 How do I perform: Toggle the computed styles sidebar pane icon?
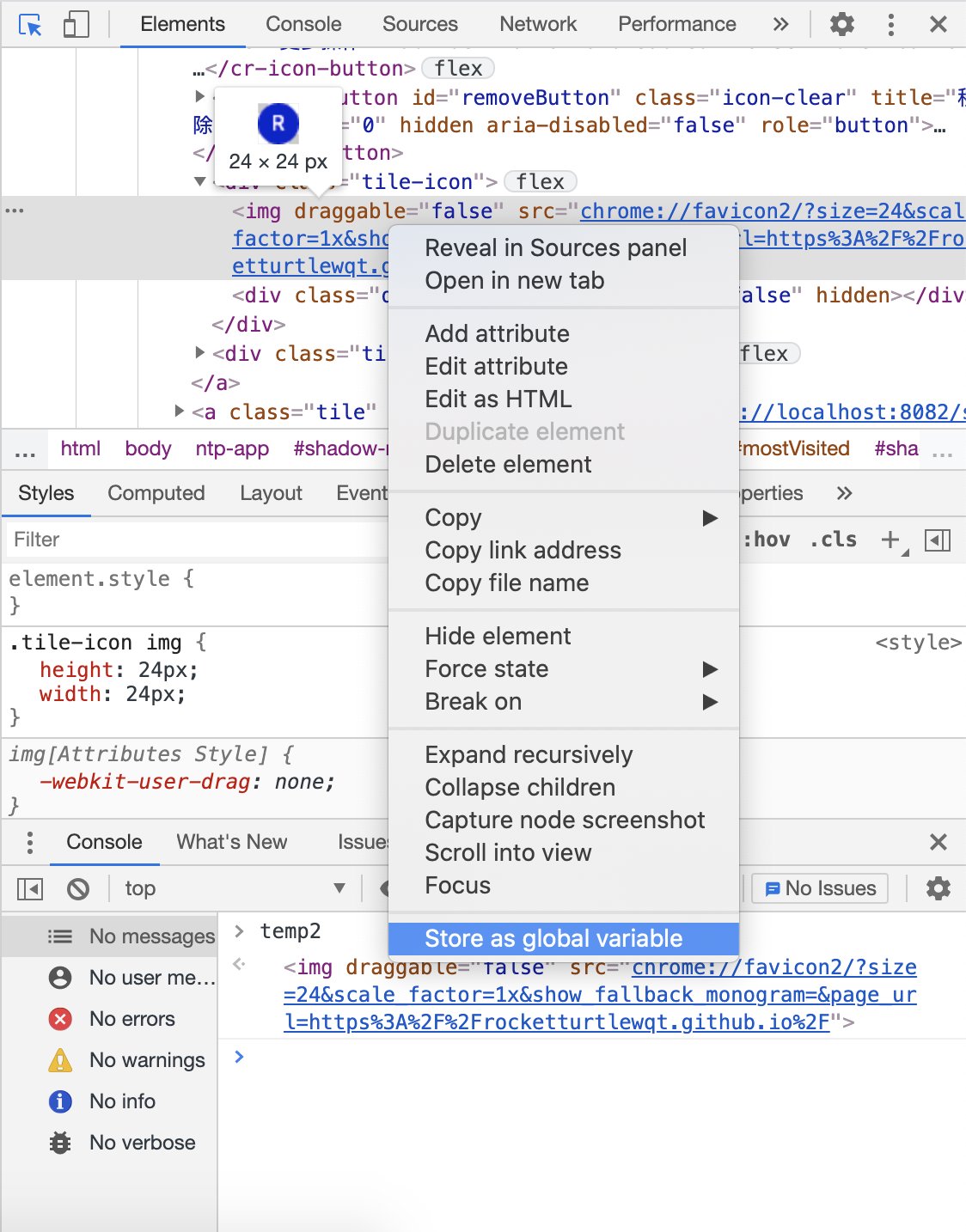(937, 540)
